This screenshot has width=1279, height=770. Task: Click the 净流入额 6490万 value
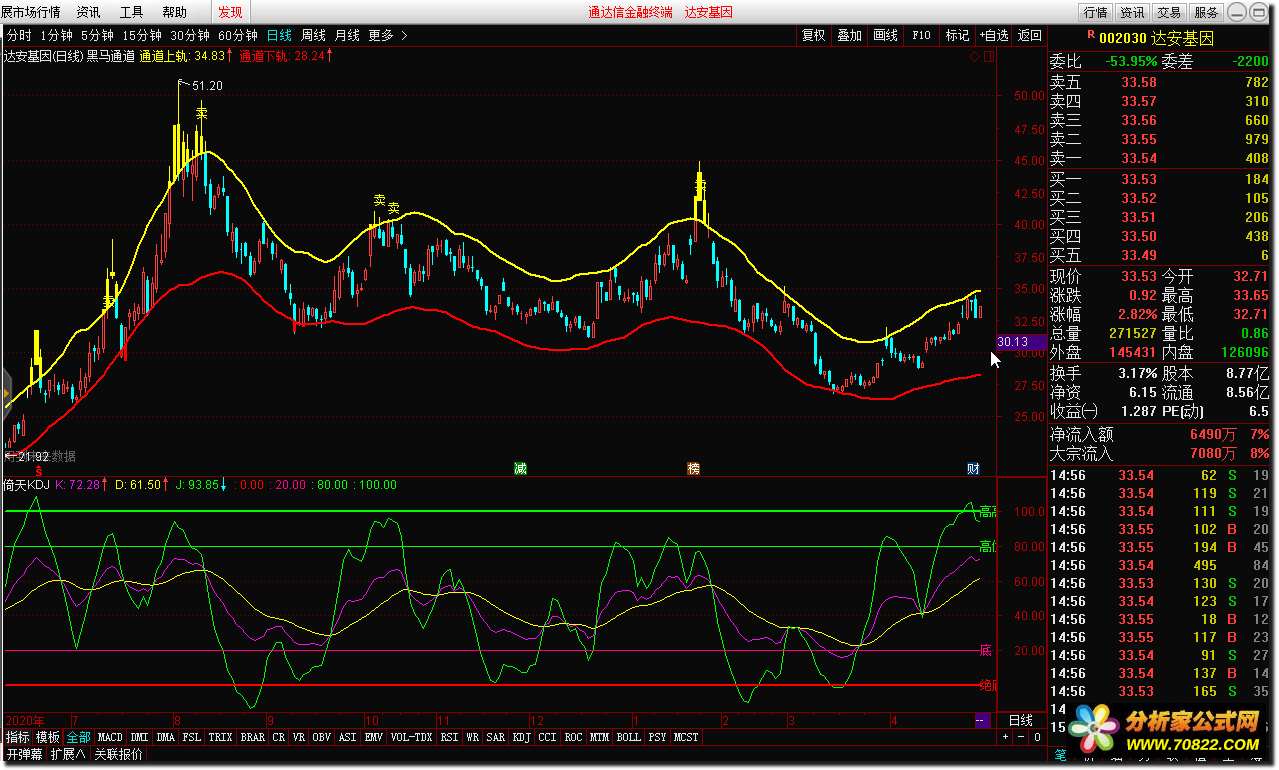pos(1214,435)
